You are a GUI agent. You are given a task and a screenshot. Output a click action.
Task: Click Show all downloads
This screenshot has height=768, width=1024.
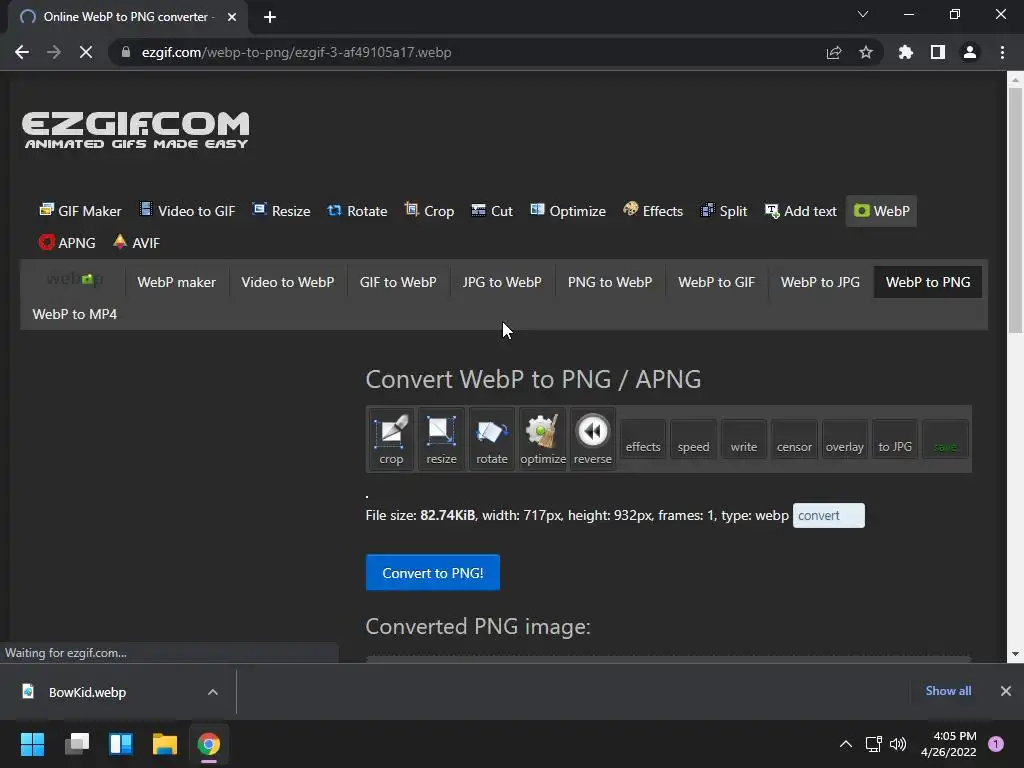pos(948,691)
